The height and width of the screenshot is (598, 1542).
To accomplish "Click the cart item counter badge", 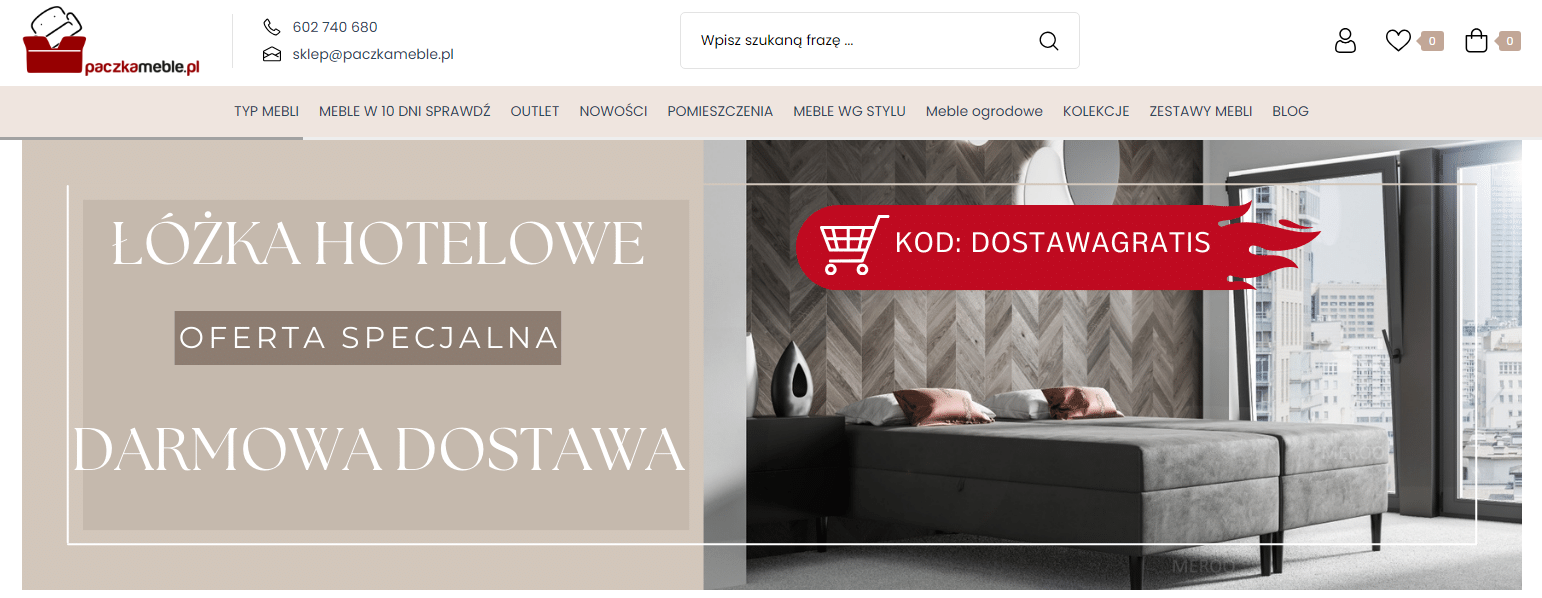I will (x=1509, y=41).
